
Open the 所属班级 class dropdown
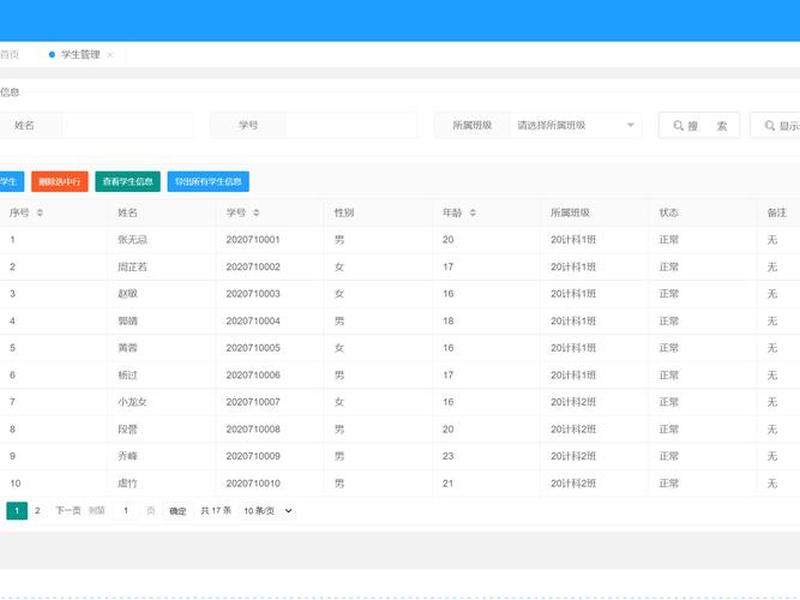(576, 126)
